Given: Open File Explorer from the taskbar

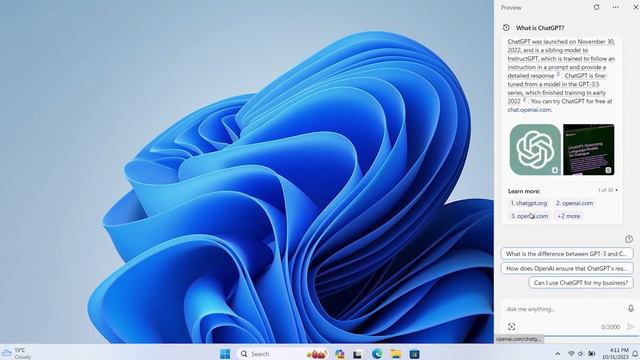Looking at the screenshot, I should 396,353.
